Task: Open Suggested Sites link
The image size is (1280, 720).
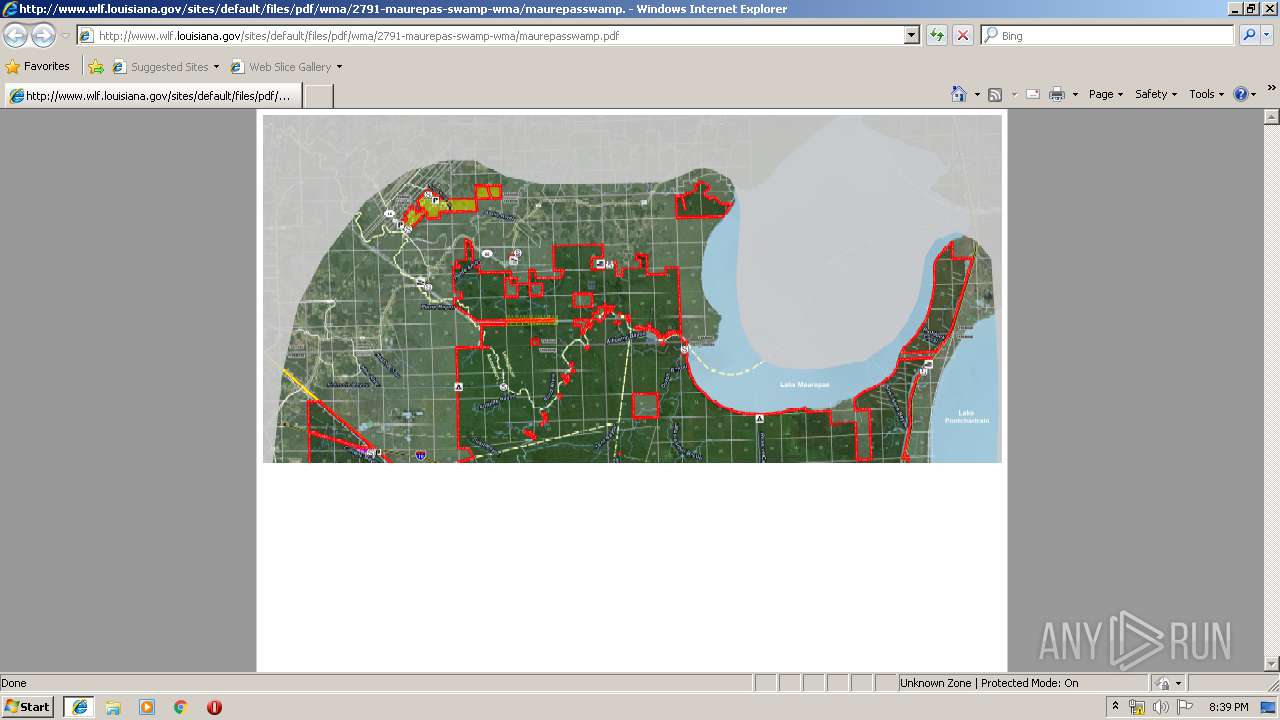Action: pos(165,67)
